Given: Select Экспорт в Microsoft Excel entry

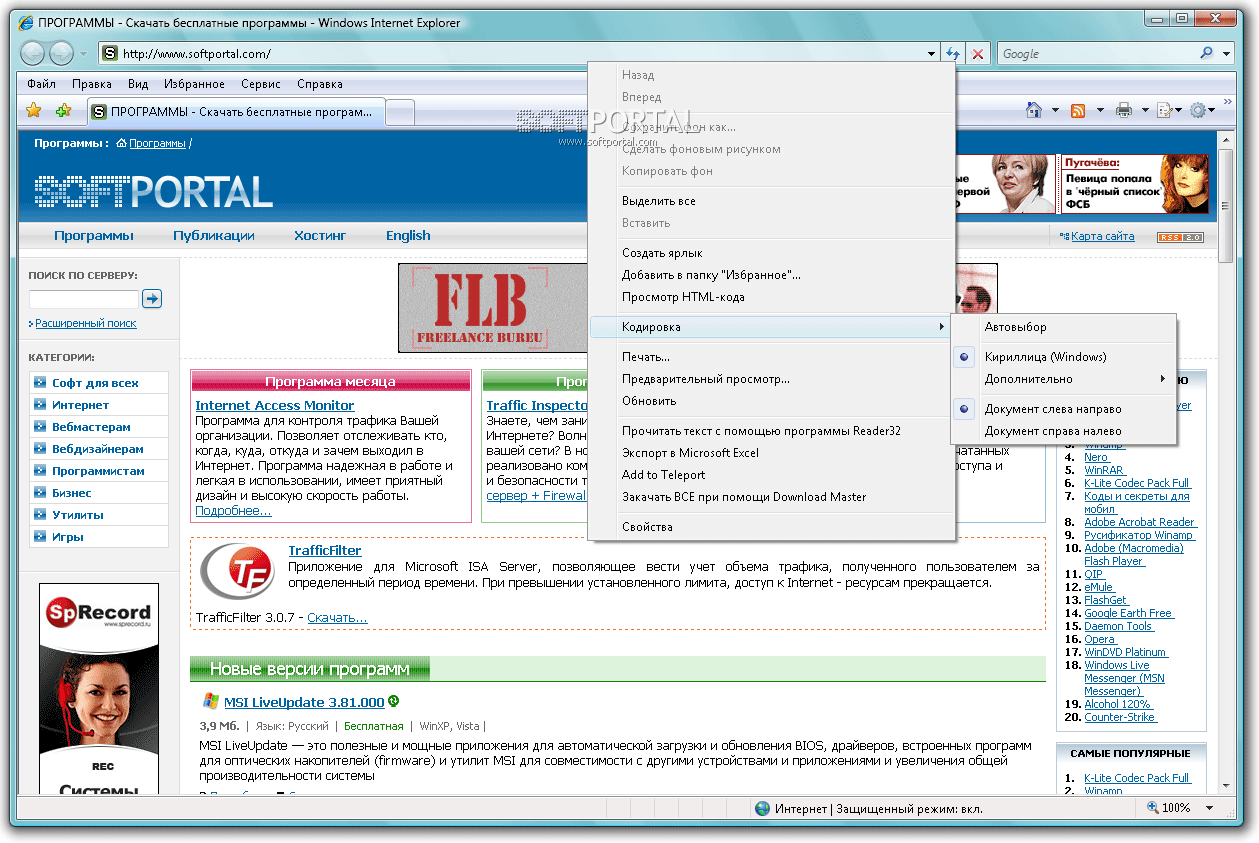Looking at the screenshot, I should (x=769, y=453).
